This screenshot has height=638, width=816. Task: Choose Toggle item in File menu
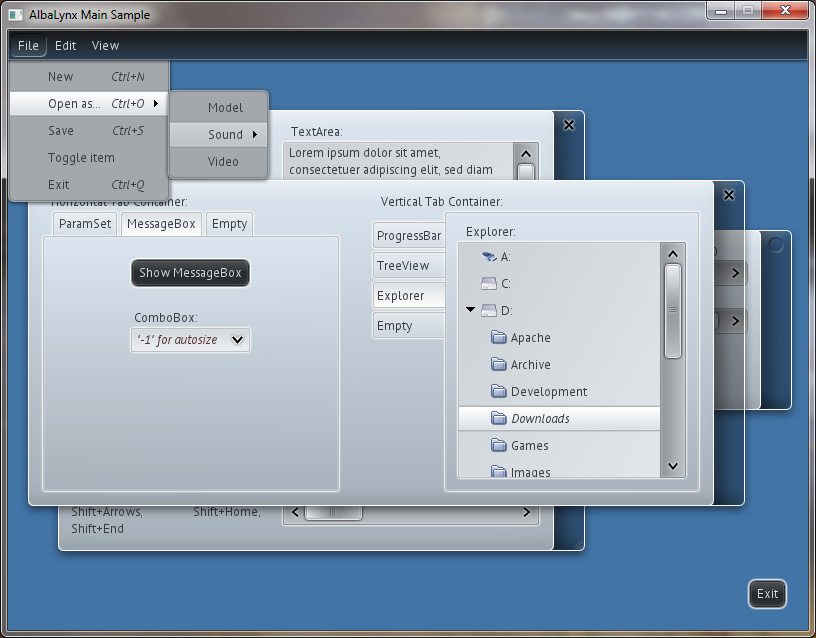pyautogui.click(x=81, y=158)
